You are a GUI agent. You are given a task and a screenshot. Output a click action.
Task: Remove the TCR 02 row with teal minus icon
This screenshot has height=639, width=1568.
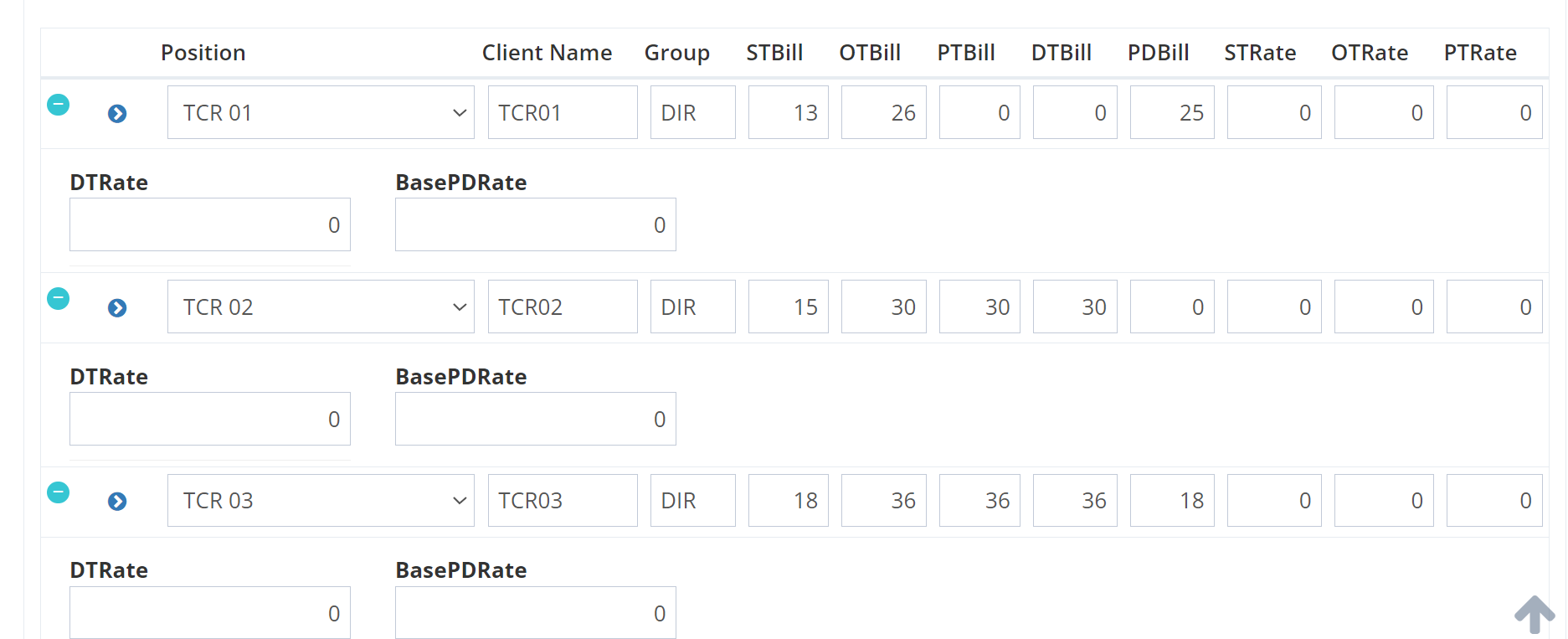coord(58,298)
